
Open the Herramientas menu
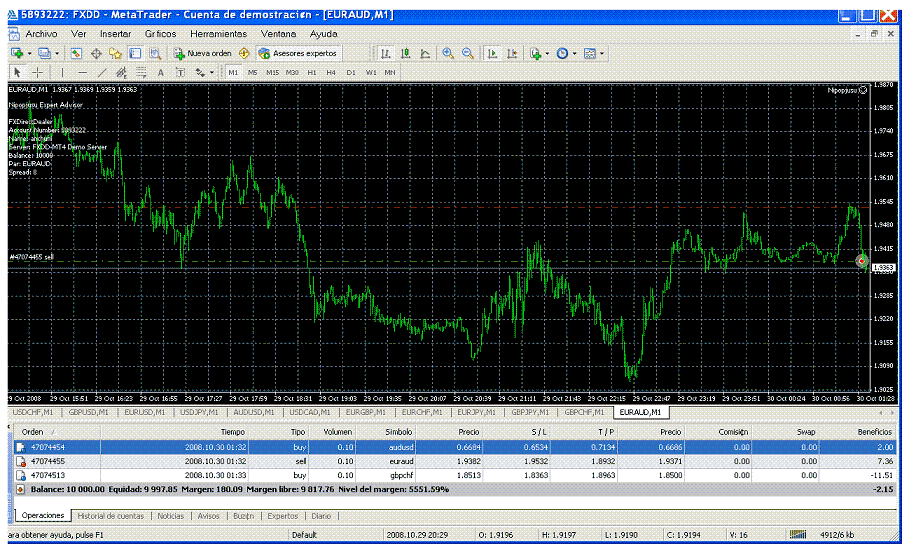(x=218, y=33)
